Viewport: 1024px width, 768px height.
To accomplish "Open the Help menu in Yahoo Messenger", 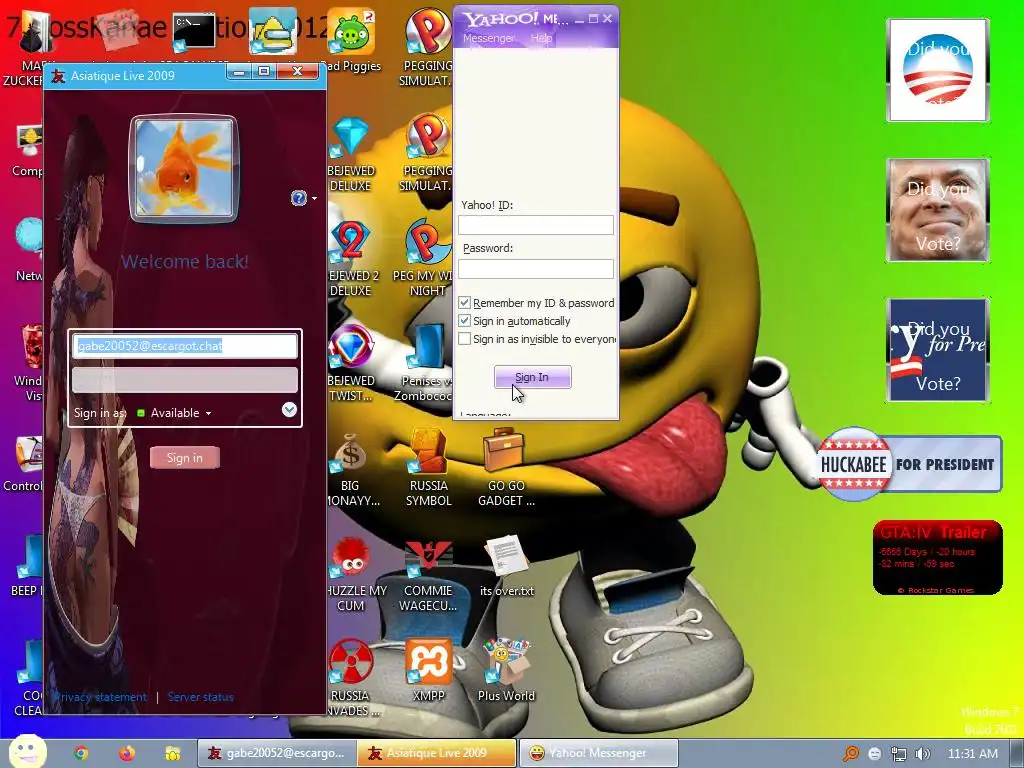I will pyautogui.click(x=541, y=39).
